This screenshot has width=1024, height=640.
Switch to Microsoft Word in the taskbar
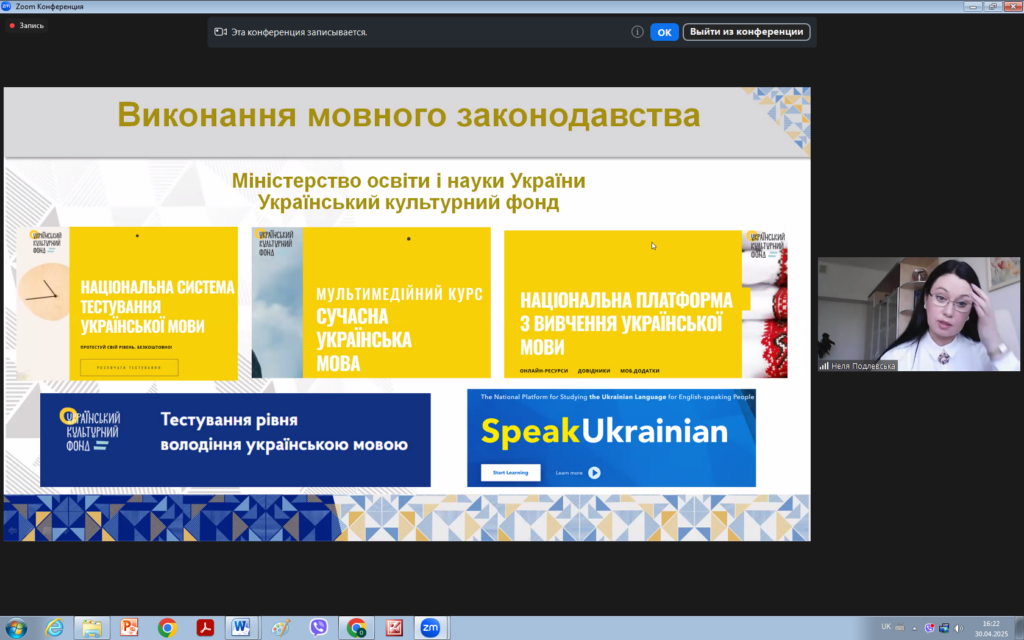point(242,628)
